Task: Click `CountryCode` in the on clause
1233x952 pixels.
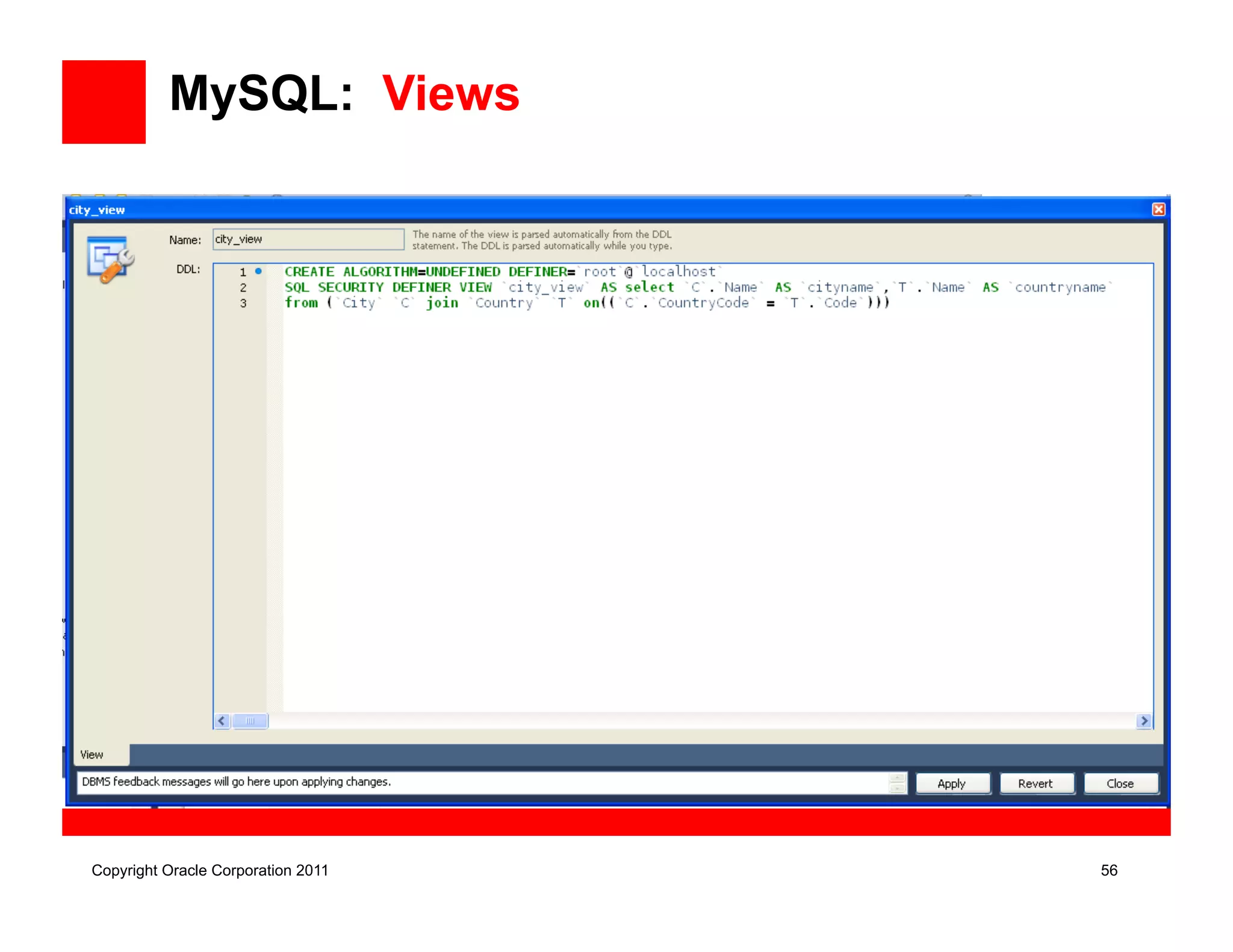Action: pos(703,303)
